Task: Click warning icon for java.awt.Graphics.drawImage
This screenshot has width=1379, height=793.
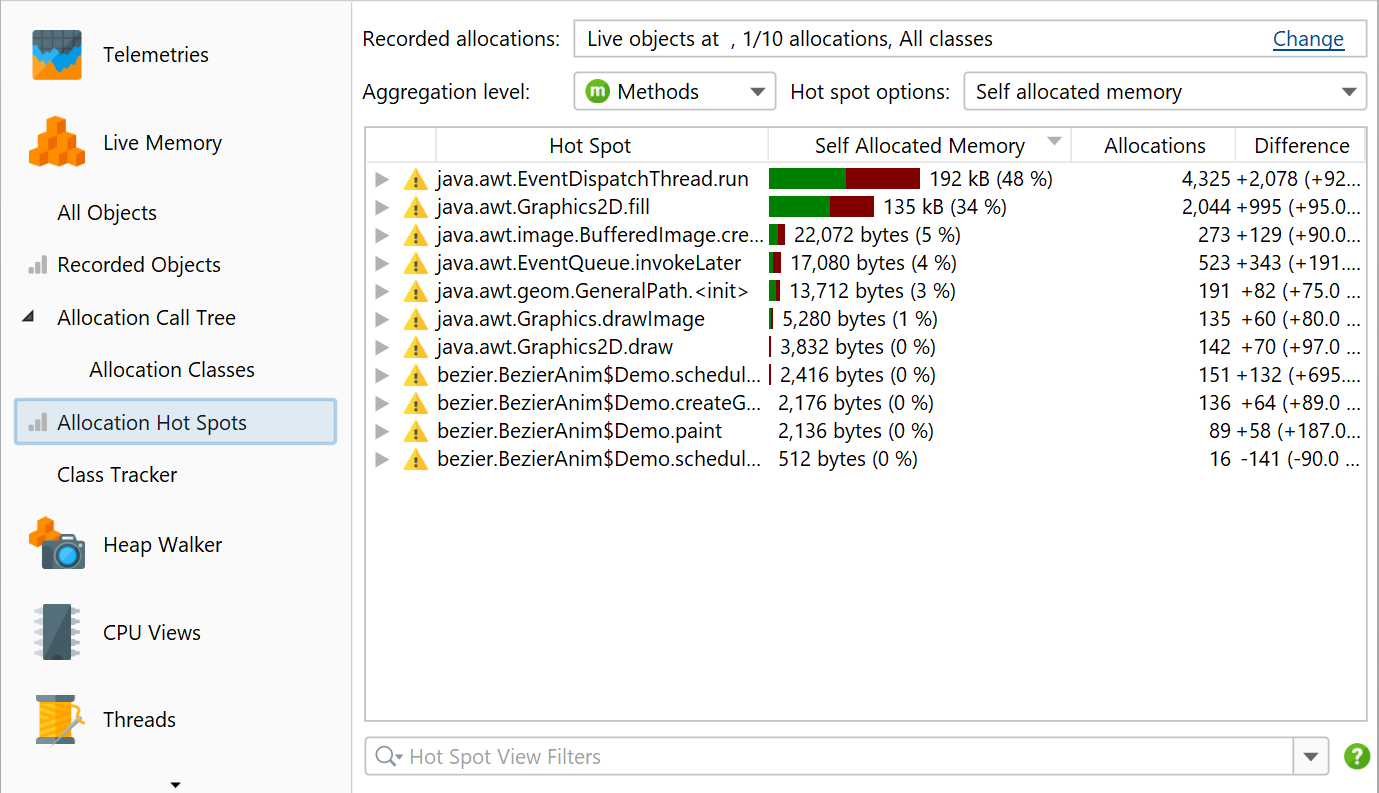Action: (415, 320)
